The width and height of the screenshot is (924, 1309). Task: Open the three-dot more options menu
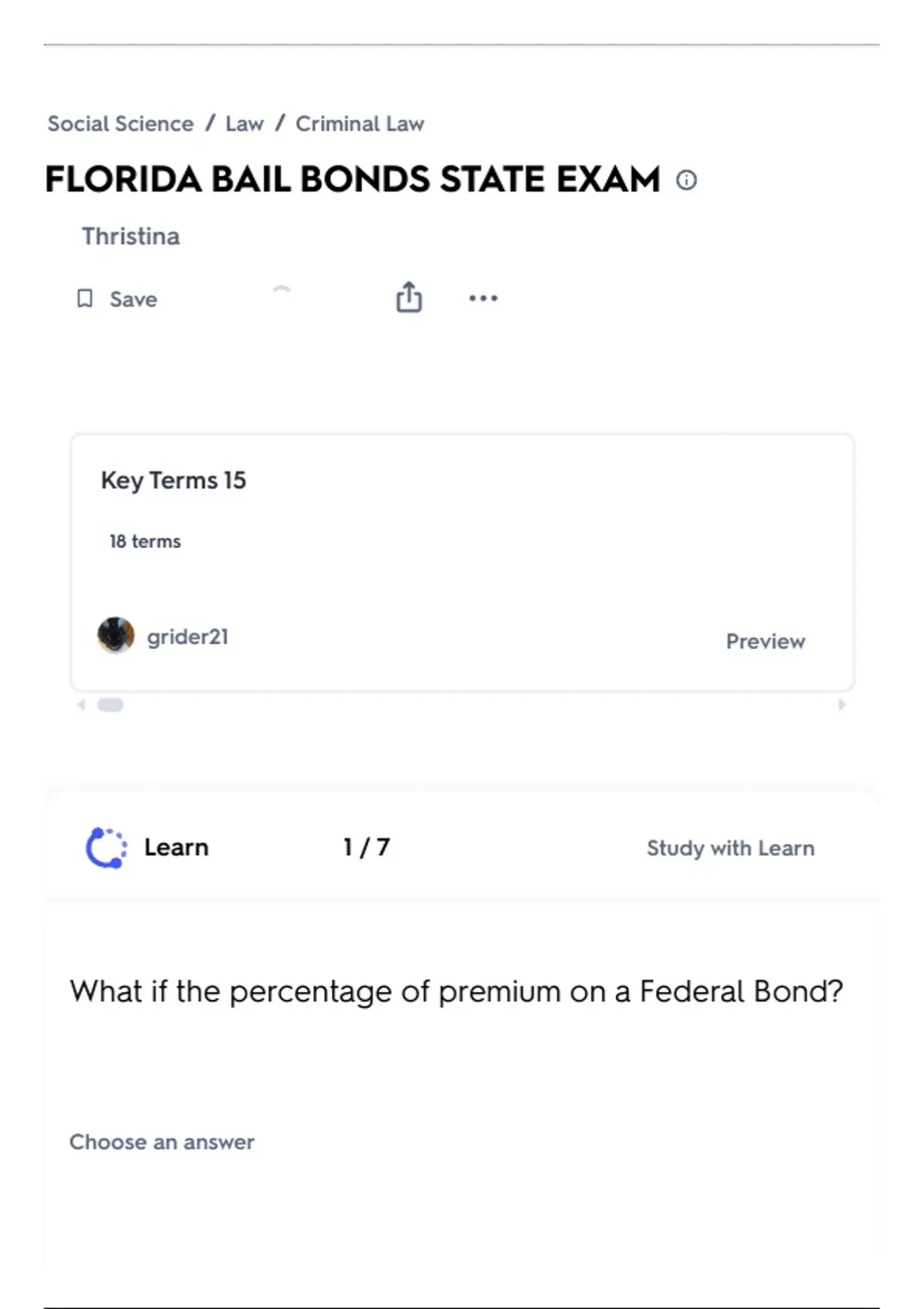pyautogui.click(x=483, y=298)
